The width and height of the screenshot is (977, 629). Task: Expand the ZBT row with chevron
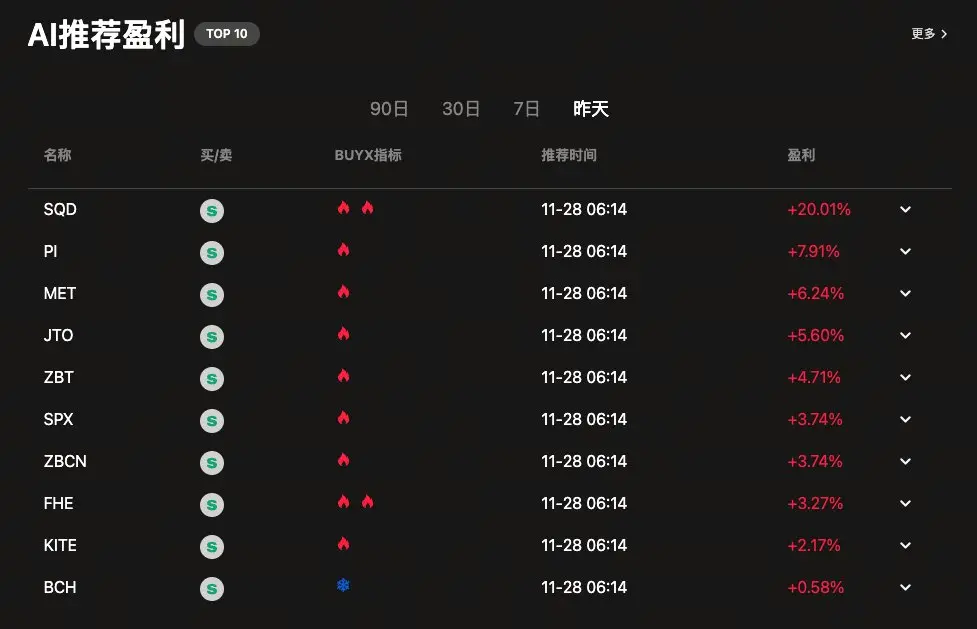pyautogui.click(x=905, y=378)
